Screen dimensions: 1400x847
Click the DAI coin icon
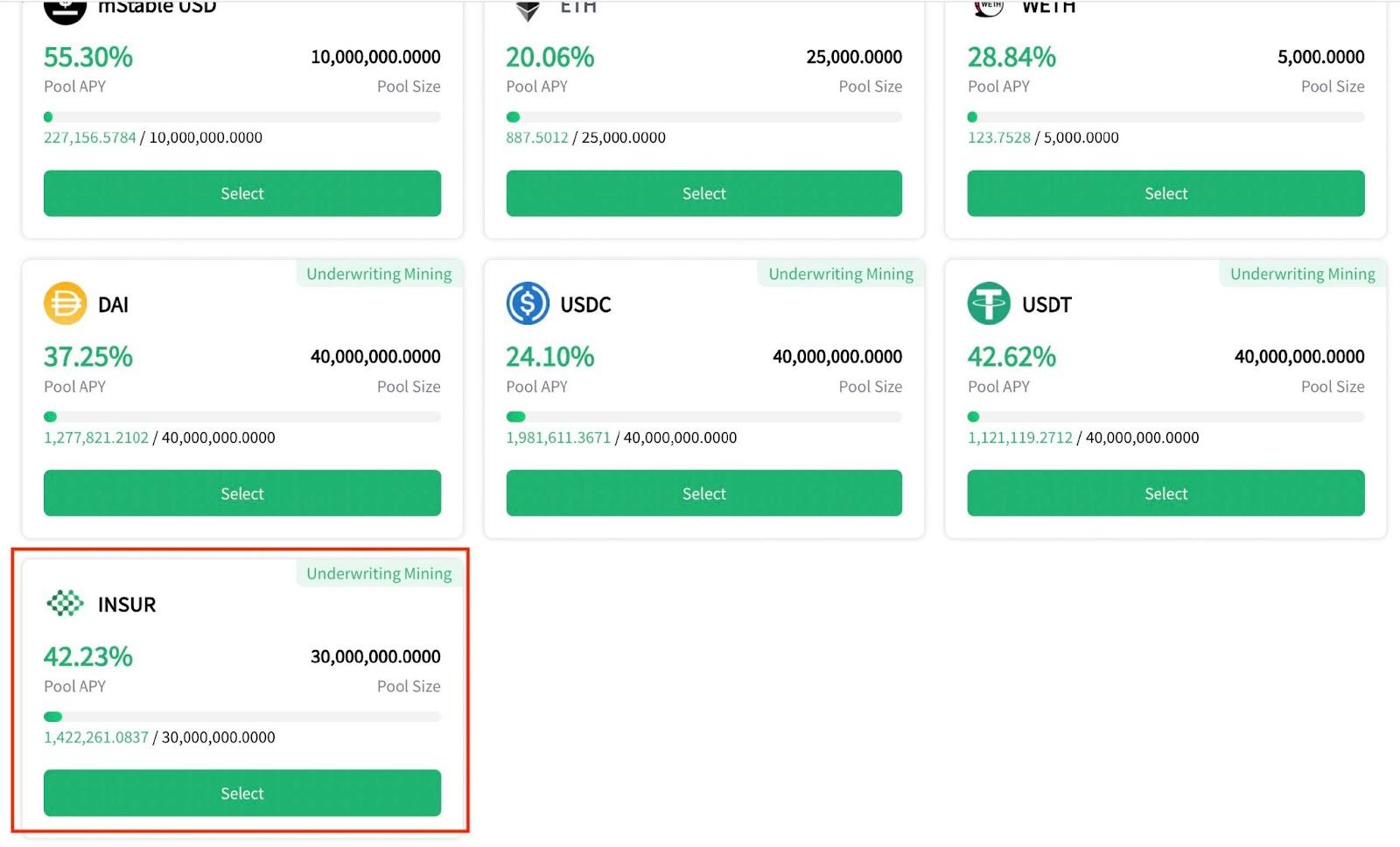(x=65, y=304)
